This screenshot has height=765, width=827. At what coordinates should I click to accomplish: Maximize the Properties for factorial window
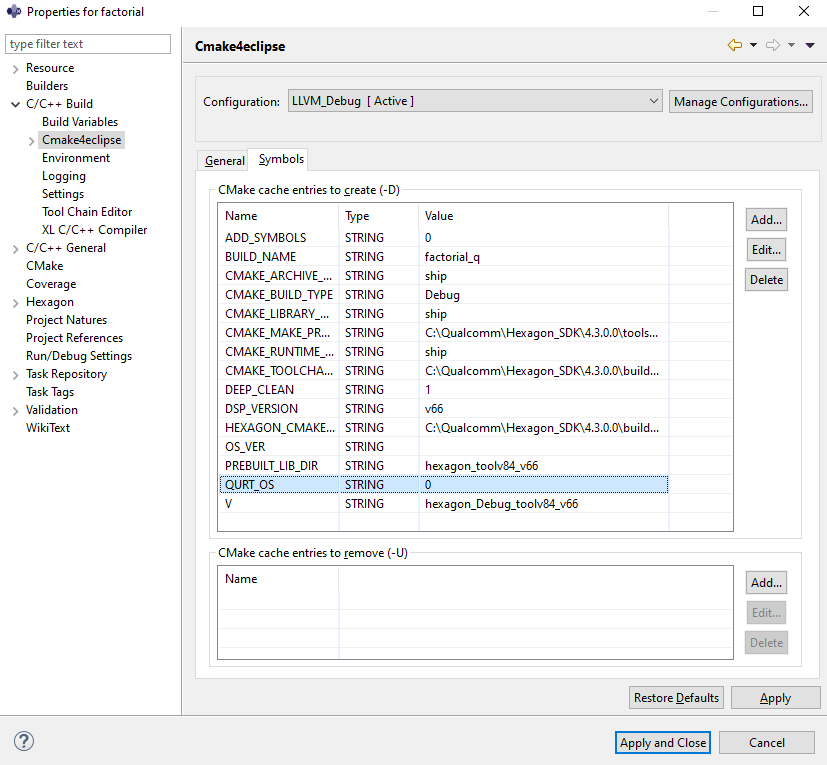758,11
